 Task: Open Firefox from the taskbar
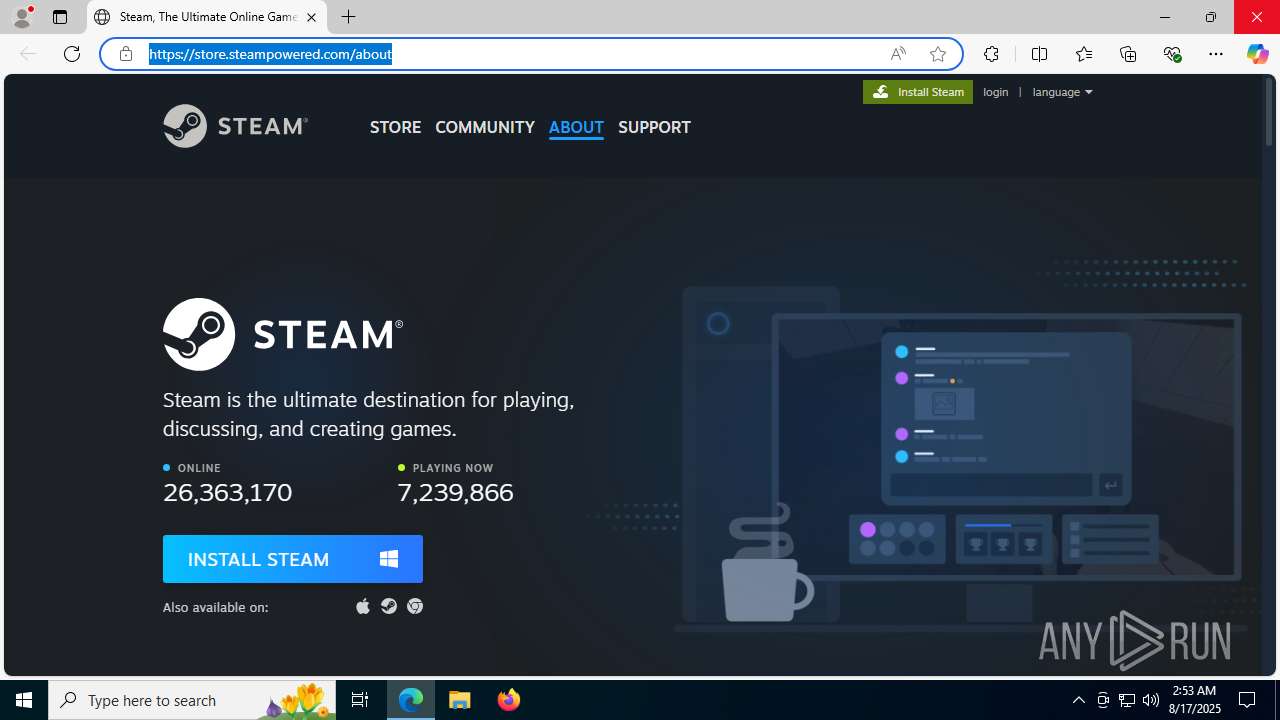click(509, 700)
